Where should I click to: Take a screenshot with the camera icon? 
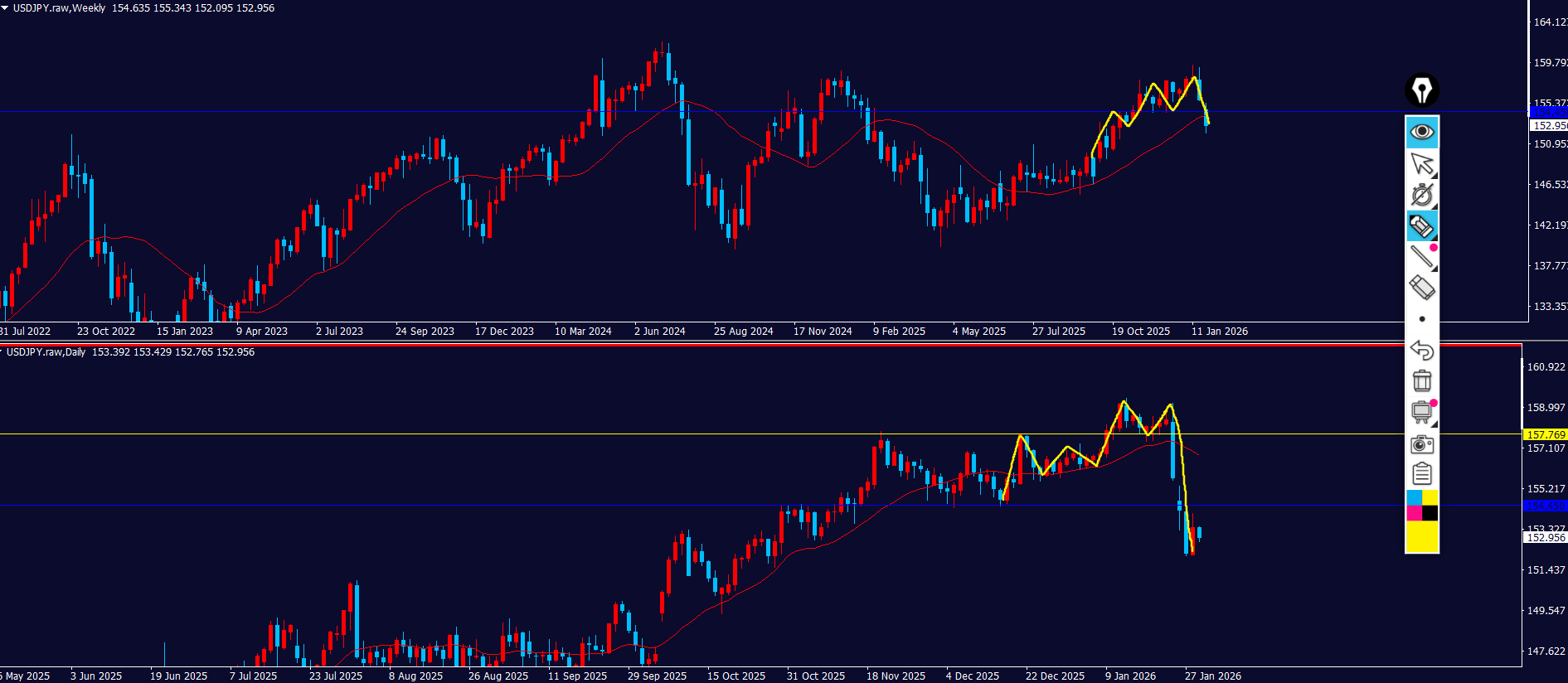(1421, 444)
